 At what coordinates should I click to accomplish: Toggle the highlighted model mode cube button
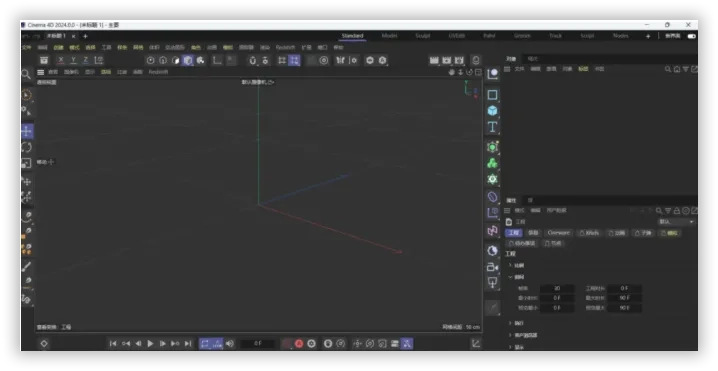point(188,60)
